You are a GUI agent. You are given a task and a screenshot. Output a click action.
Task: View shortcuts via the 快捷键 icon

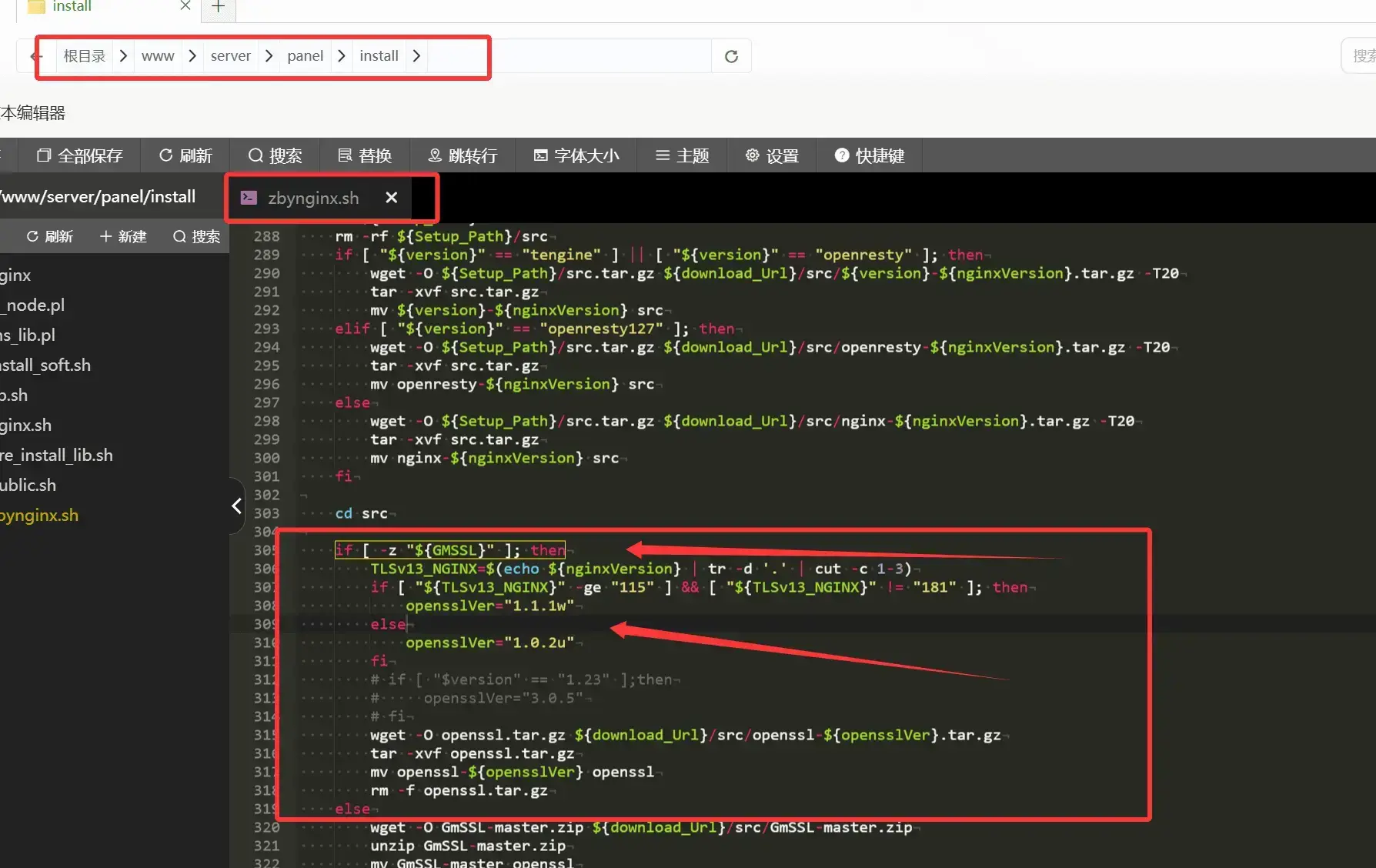pos(841,155)
